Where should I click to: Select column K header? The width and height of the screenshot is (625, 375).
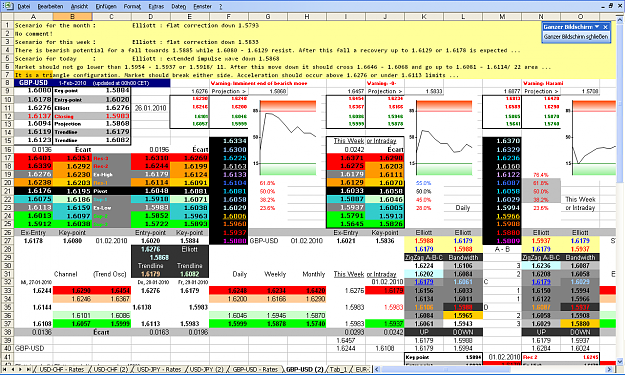coord(424,16)
